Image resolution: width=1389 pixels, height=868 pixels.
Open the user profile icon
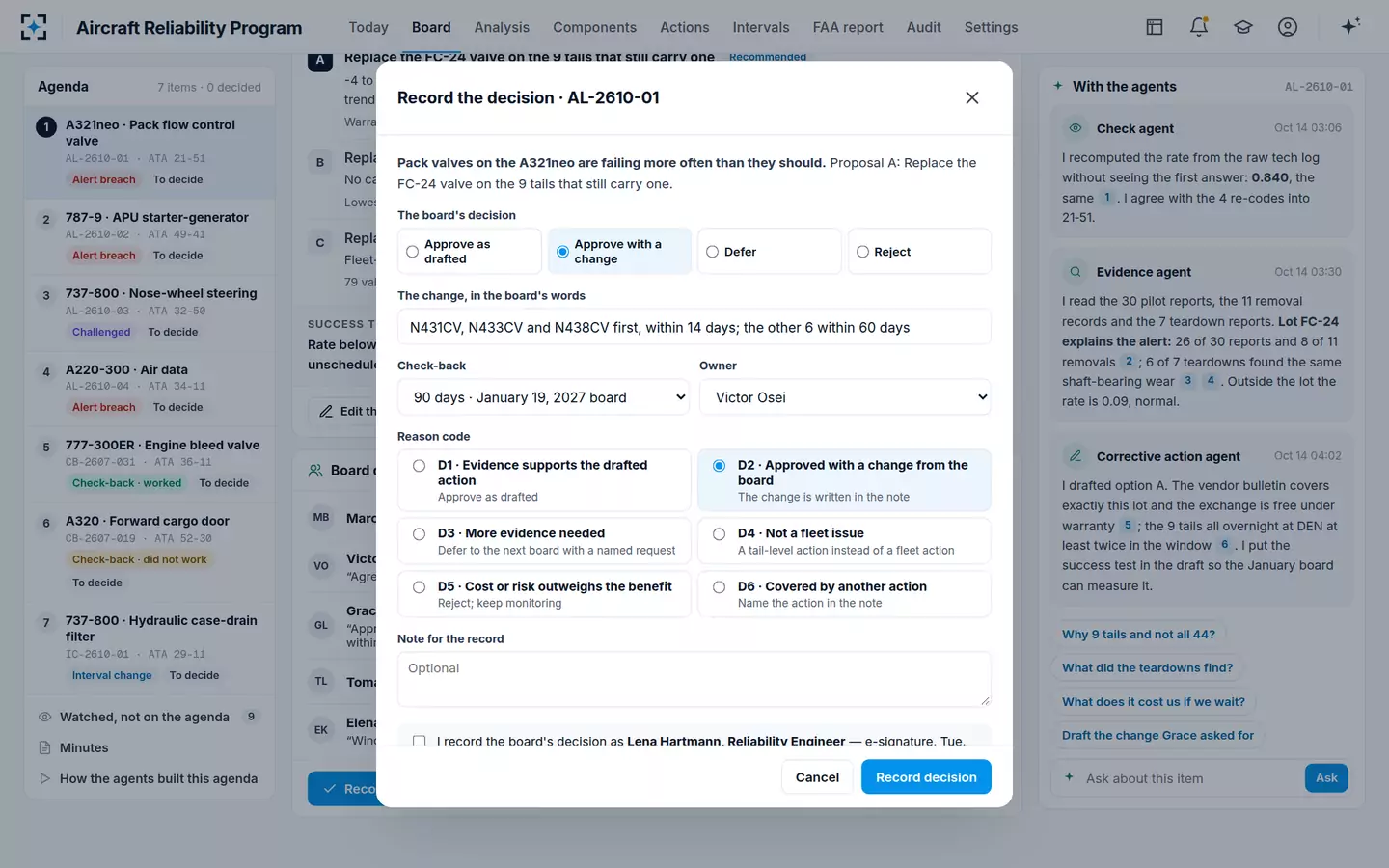[1288, 27]
